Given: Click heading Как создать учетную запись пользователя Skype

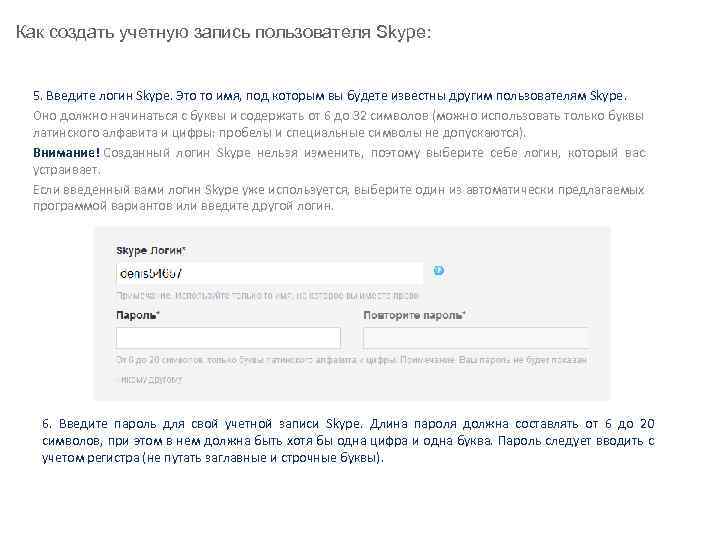Looking at the screenshot, I should 224,32.
